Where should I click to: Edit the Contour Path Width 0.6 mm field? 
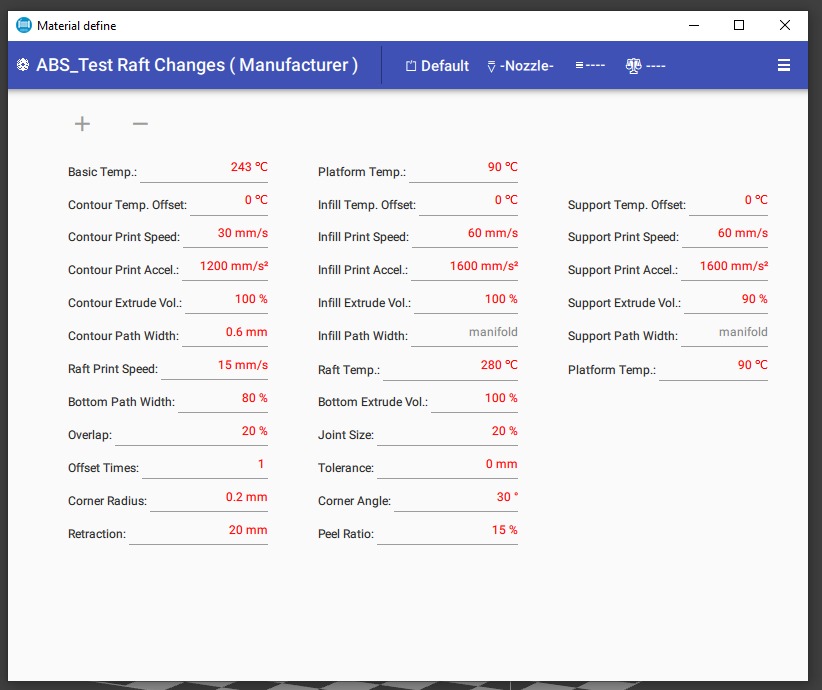point(225,333)
